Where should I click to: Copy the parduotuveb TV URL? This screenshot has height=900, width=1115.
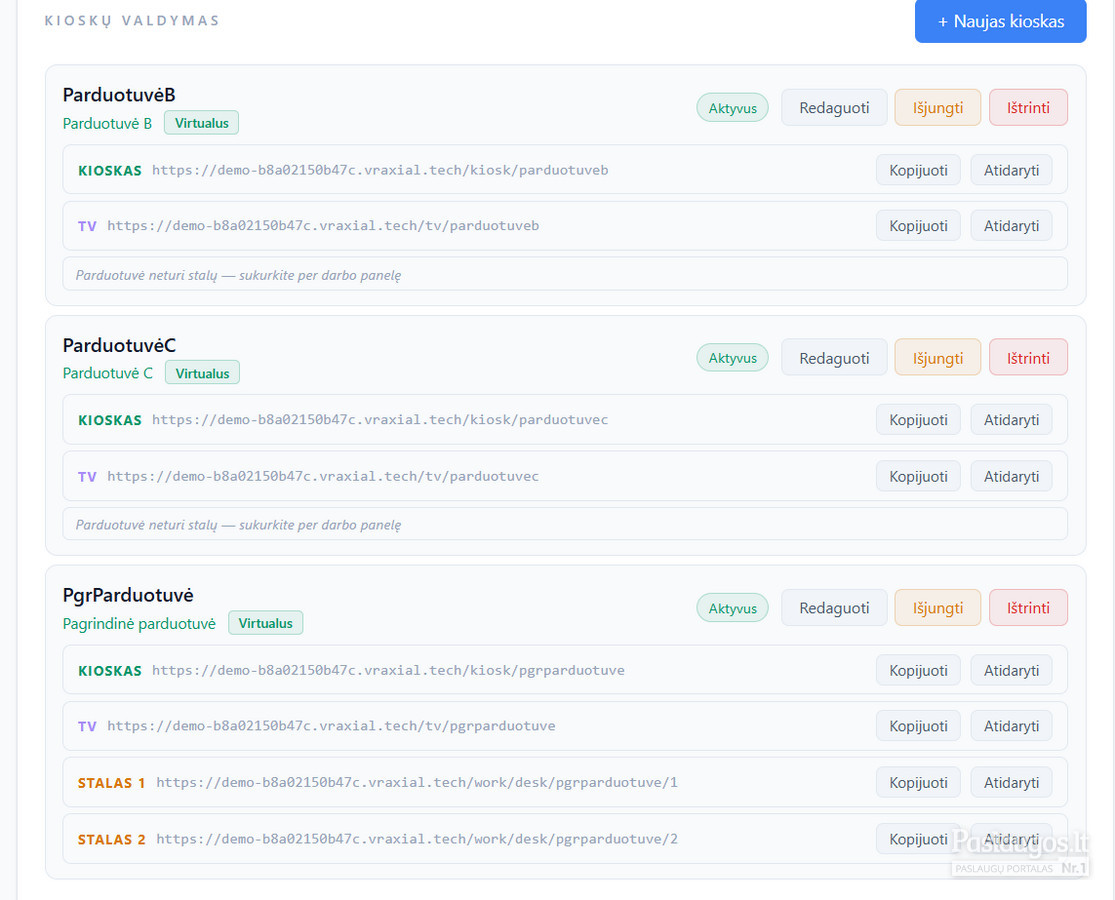pos(918,225)
